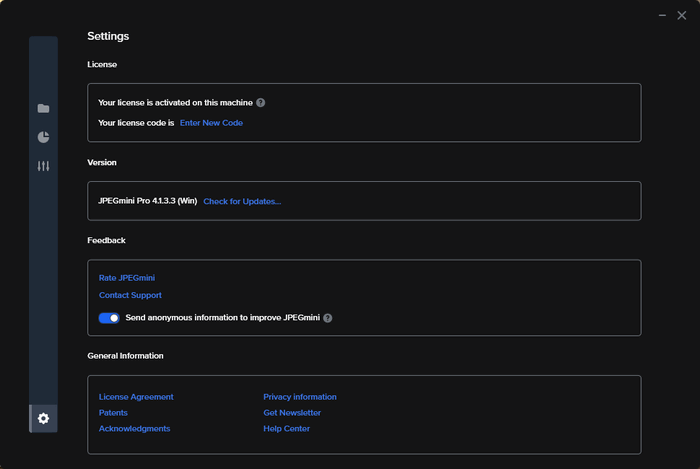Click help icon beside license activated text
This screenshot has width=700, height=469.
click(260, 102)
